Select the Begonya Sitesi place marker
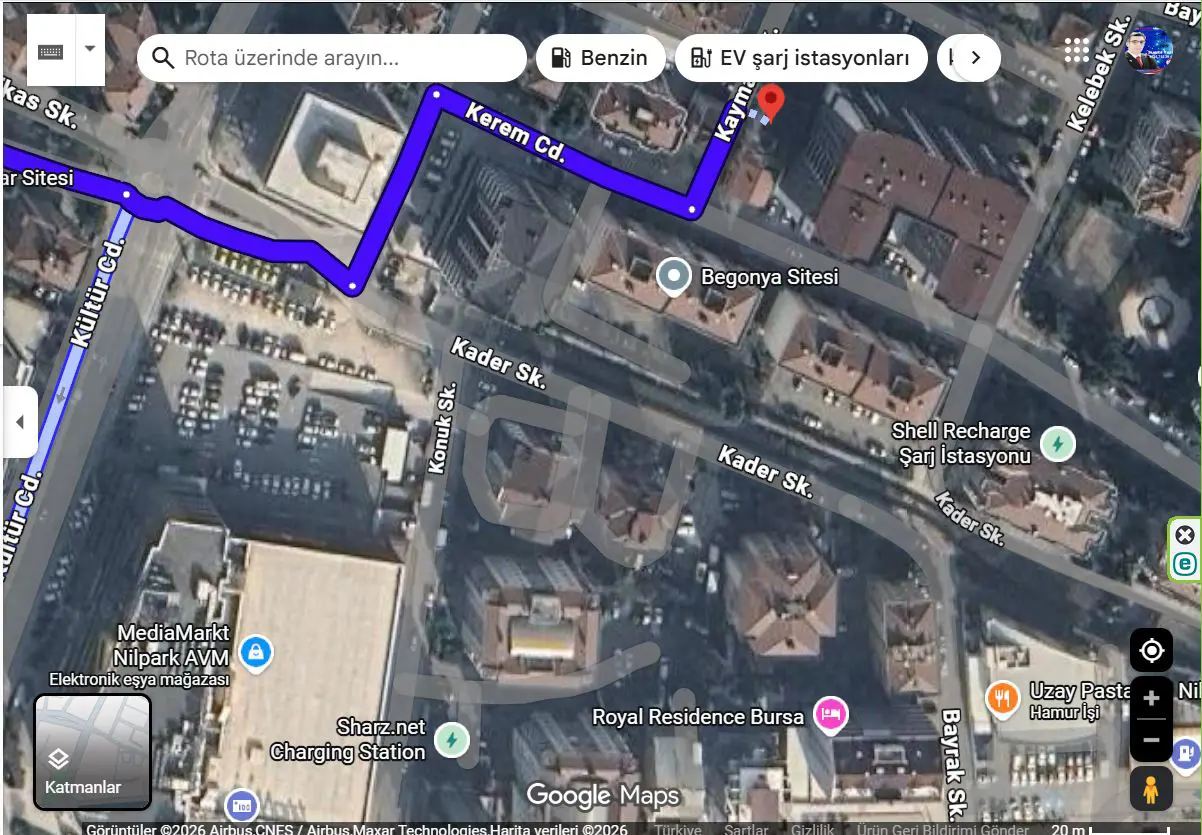The height and width of the screenshot is (835, 1202). pos(674,276)
